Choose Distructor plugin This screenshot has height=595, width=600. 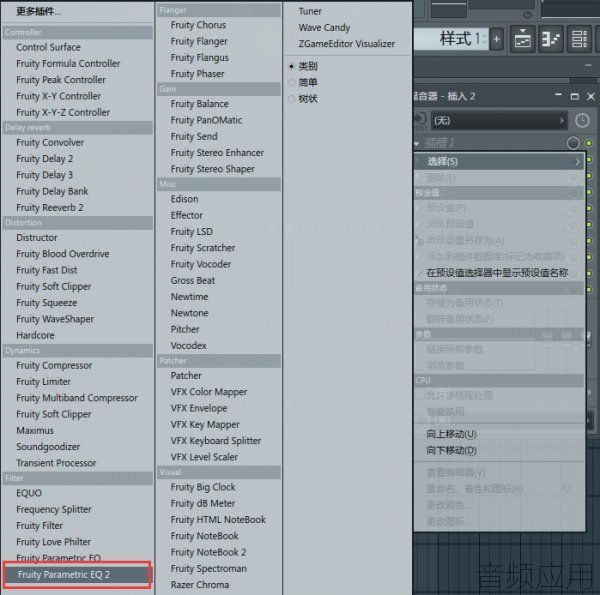37,238
